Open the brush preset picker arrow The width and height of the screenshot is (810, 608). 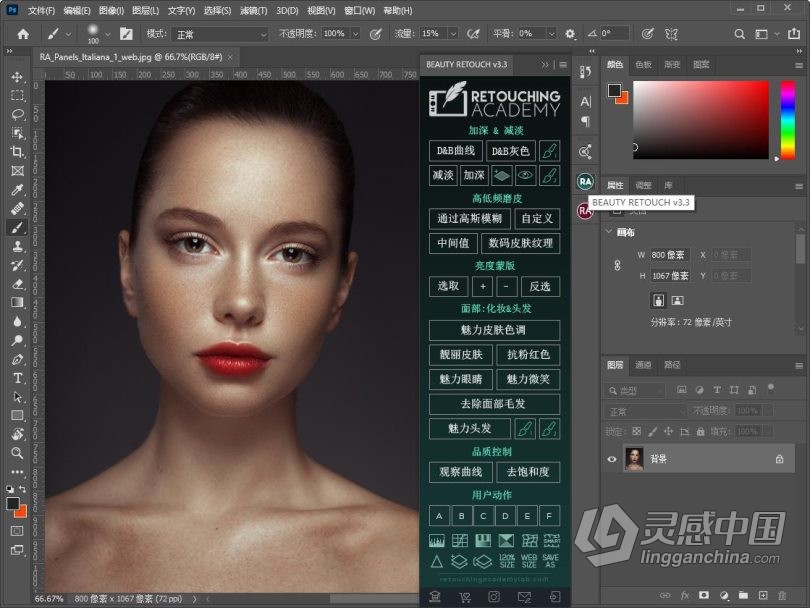click(x=107, y=35)
